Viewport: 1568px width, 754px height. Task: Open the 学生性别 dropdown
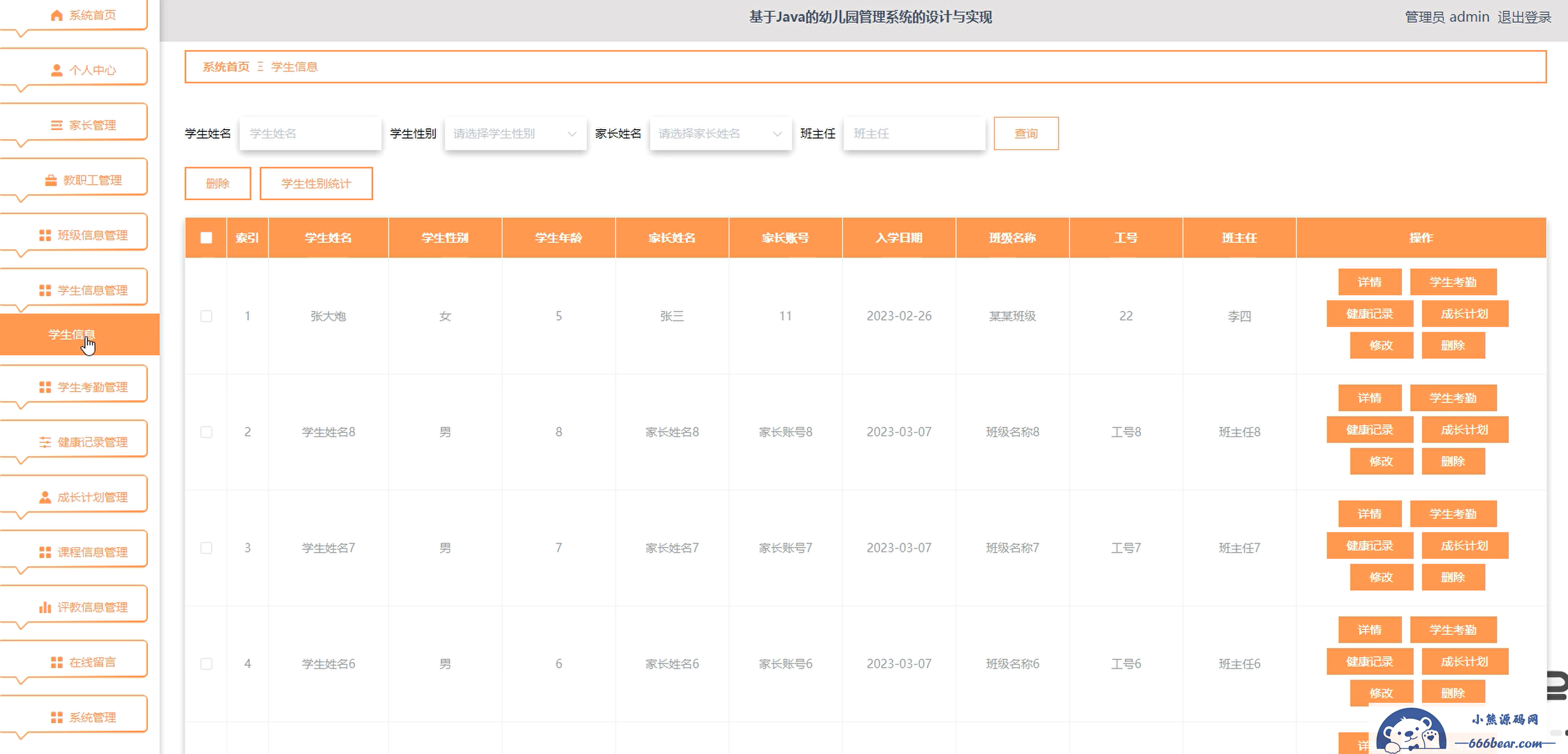[x=516, y=133]
